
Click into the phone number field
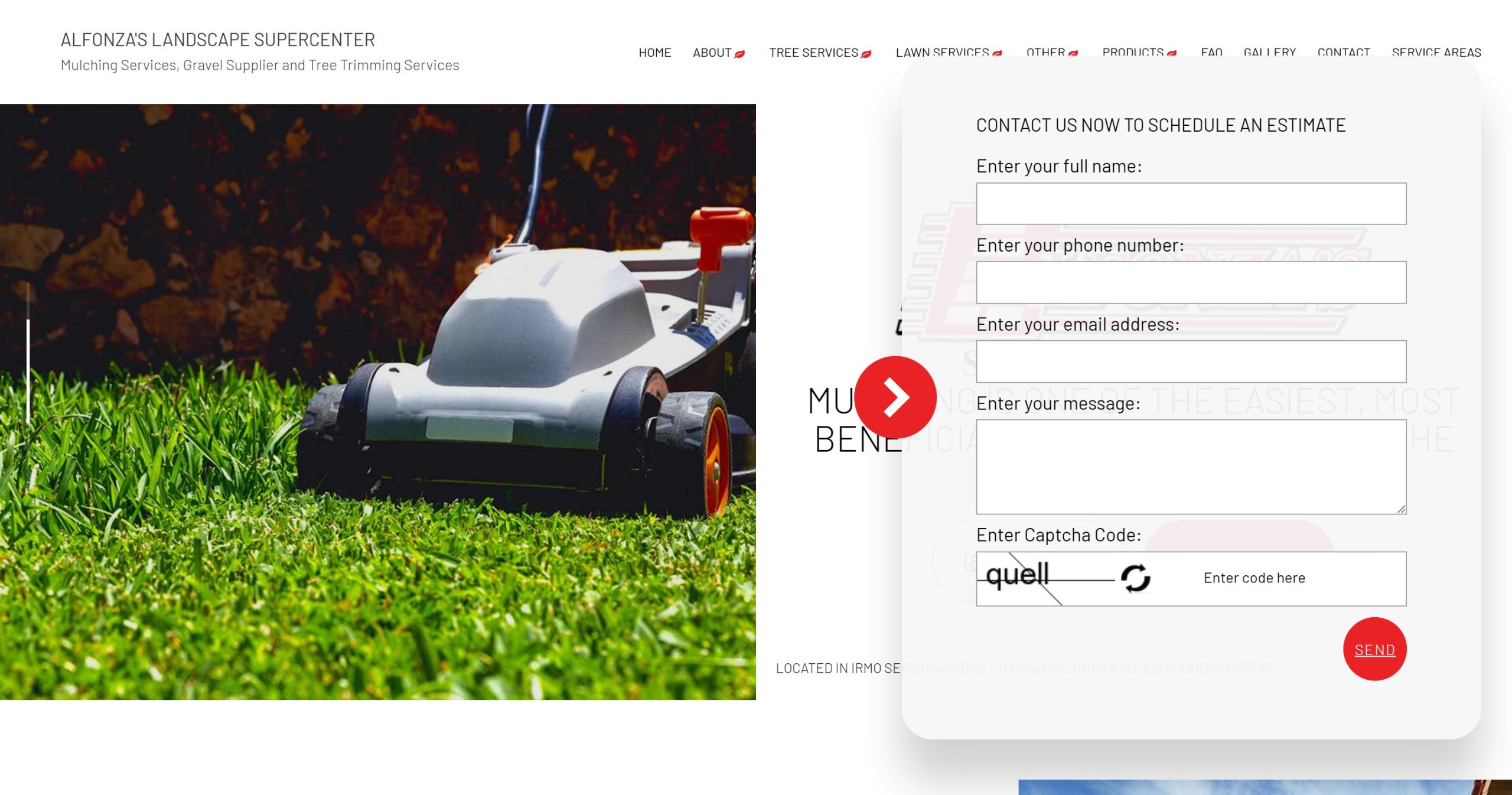[x=1191, y=282]
